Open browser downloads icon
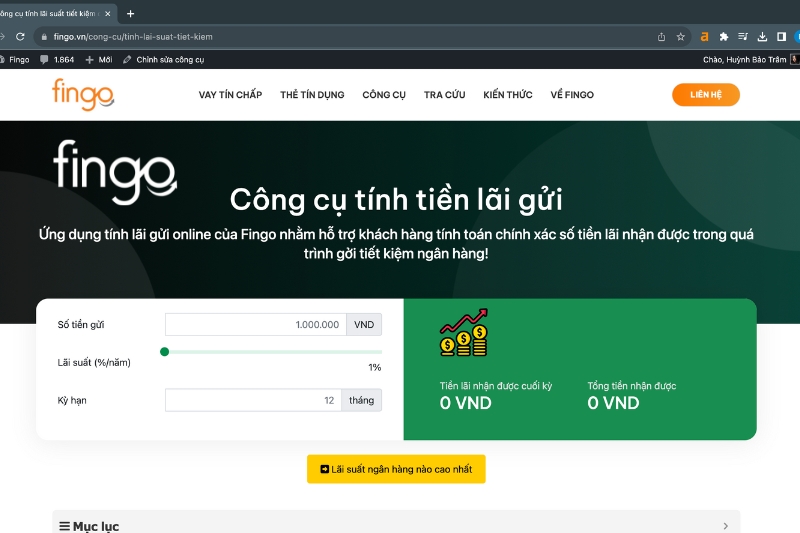 click(x=762, y=37)
